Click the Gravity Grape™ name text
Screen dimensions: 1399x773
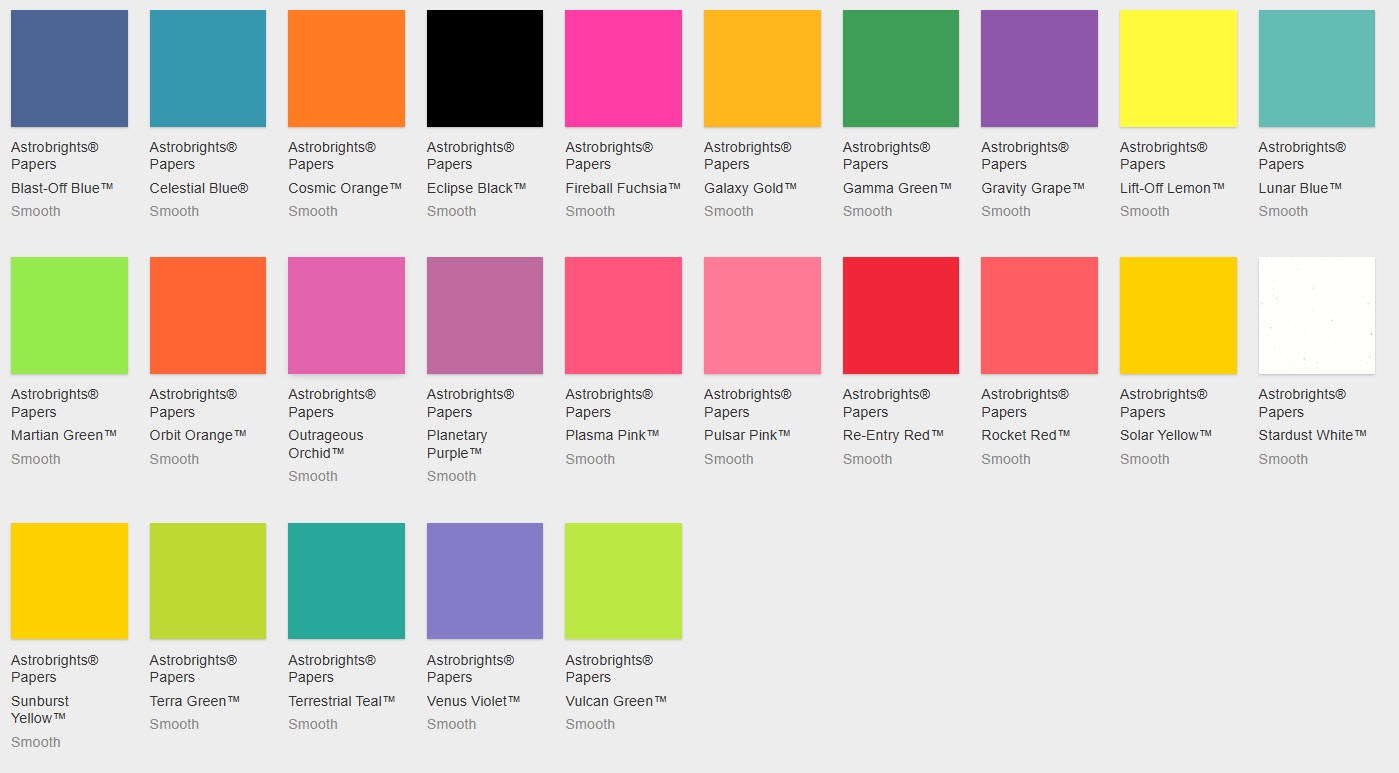(1033, 188)
